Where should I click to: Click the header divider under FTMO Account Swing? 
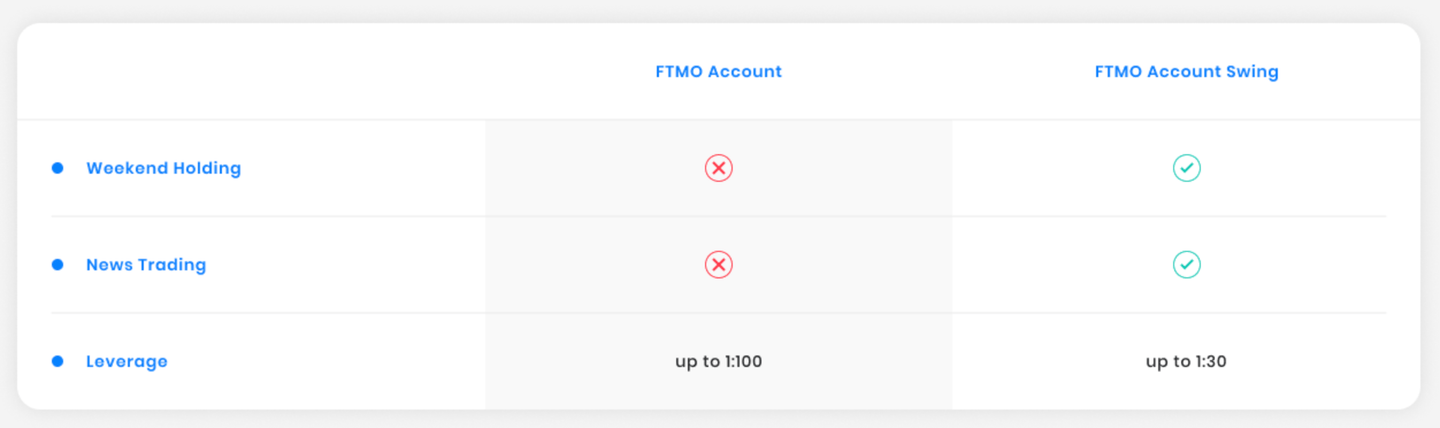1186,120
